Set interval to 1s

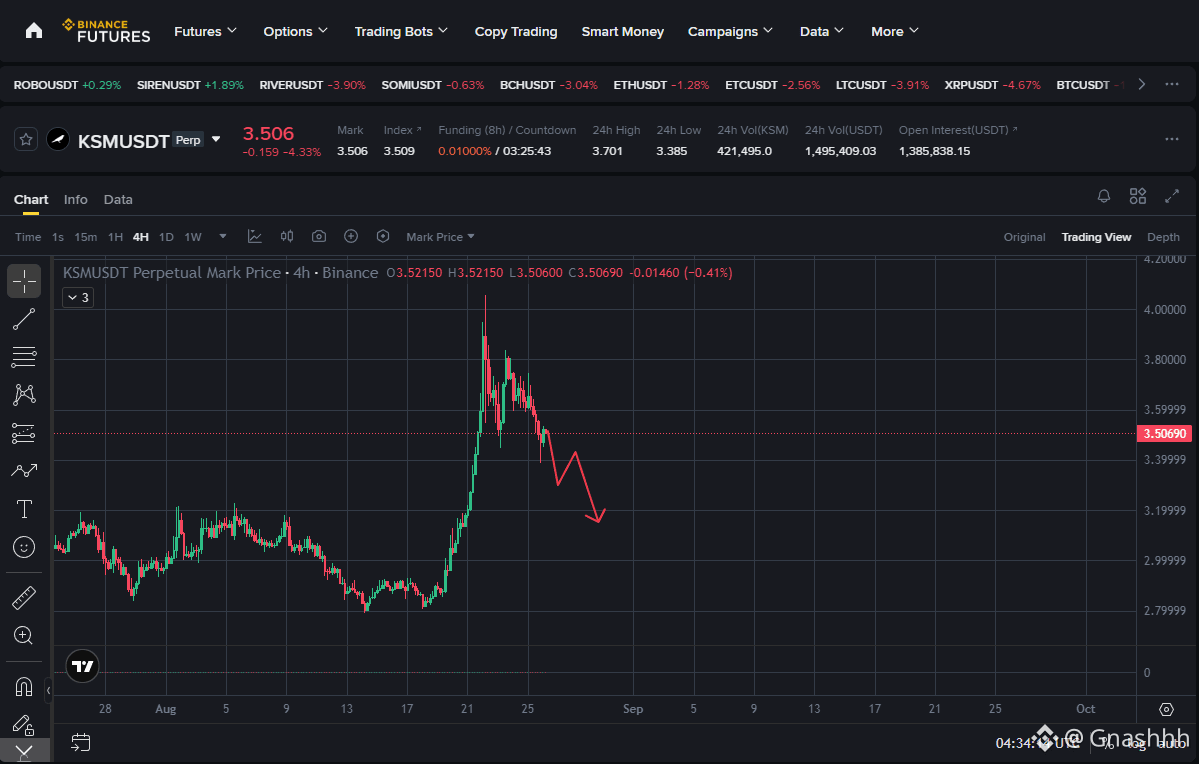pos(58,237)
